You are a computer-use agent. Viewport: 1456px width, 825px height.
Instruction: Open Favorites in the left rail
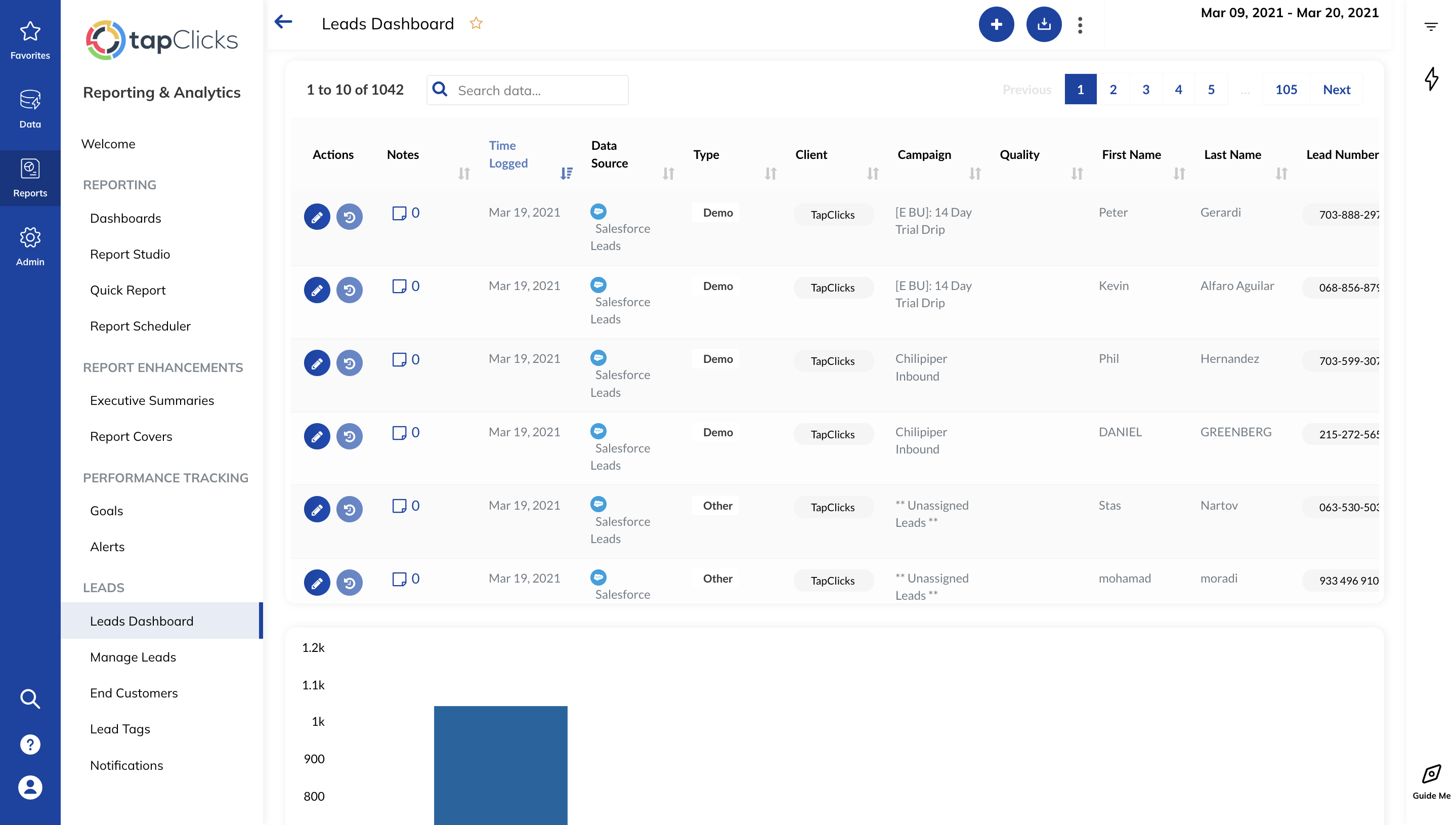click(30, 39)
